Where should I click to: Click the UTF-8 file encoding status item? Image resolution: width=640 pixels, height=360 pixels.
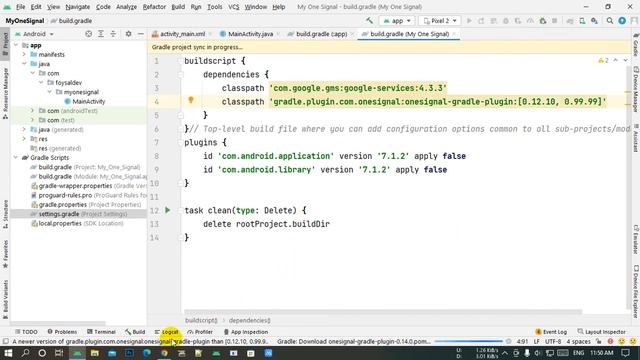click(x=553, y=341)
